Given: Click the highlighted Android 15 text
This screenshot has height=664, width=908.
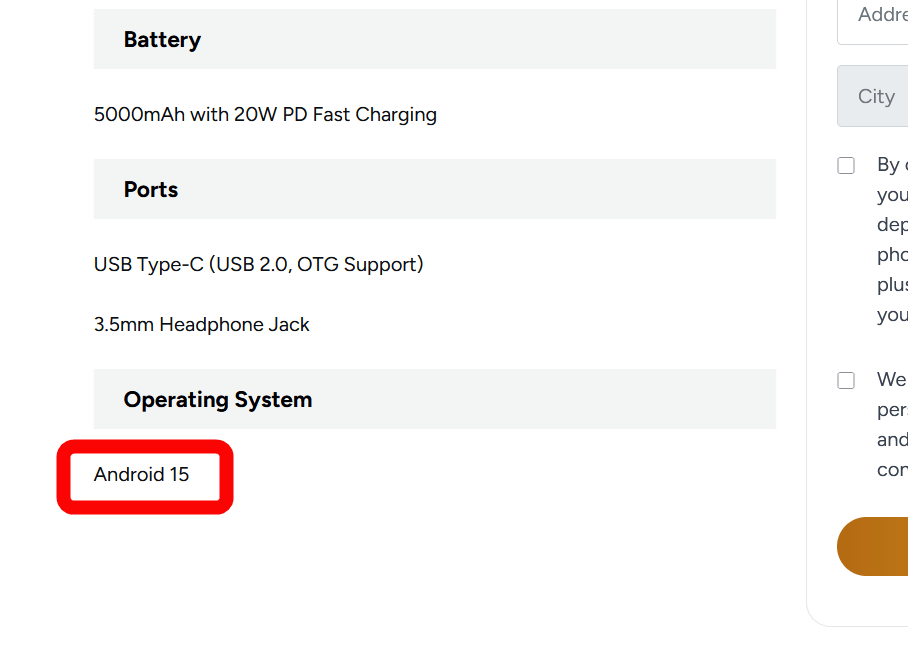Looking at the screenshot, I should coord(142,475).
